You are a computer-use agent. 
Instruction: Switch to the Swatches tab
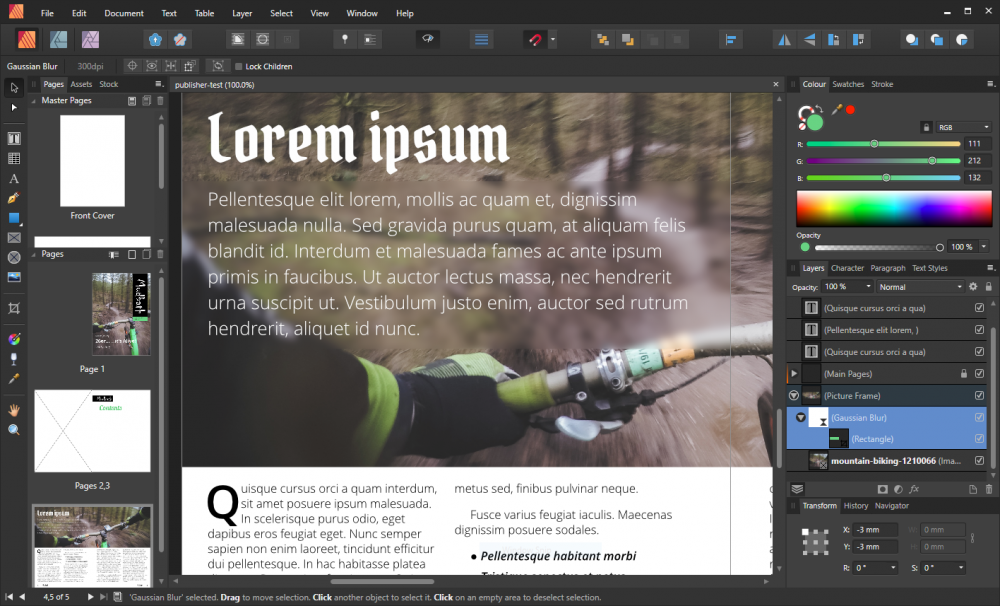848,84
